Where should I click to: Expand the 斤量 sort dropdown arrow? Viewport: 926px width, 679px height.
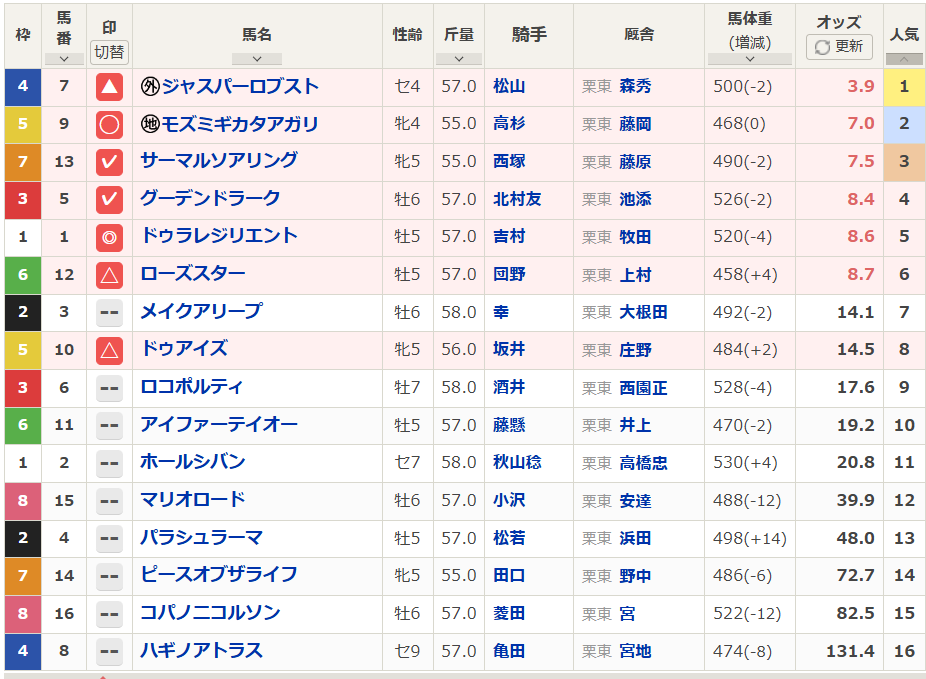(459, 59)
